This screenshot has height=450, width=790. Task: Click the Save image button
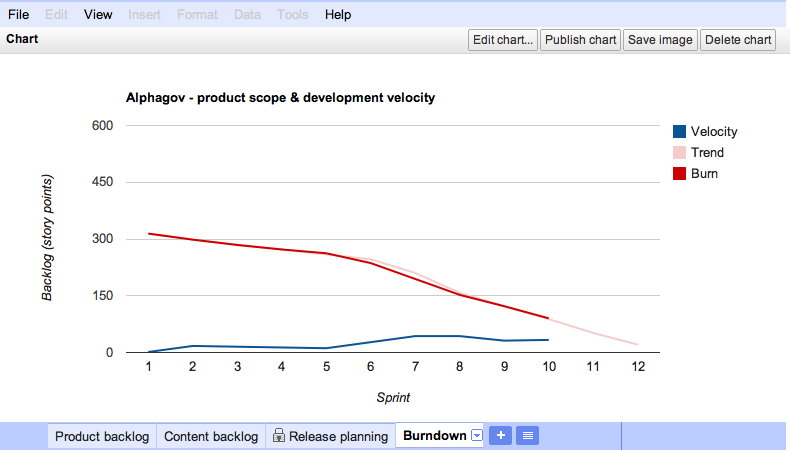pyautogui.click(x=660, y=40)
